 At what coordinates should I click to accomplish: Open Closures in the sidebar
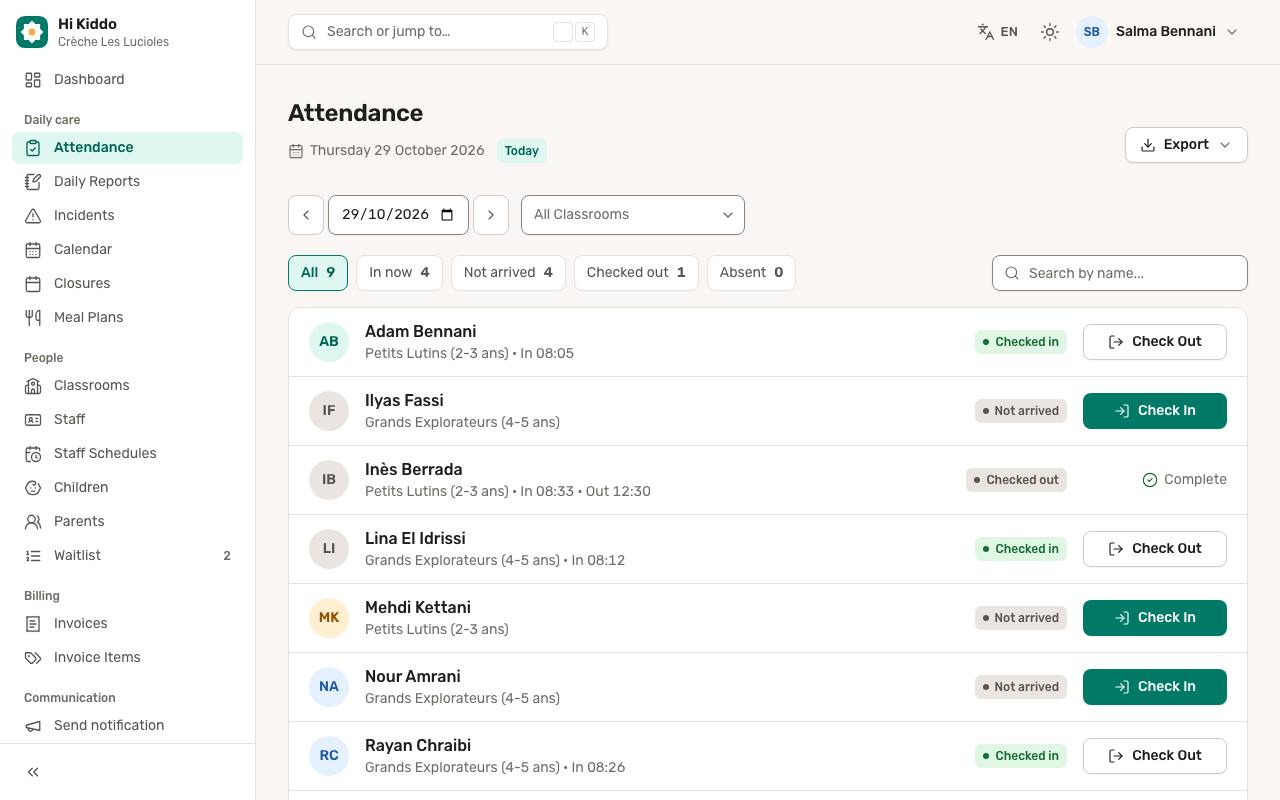point(127,283)
